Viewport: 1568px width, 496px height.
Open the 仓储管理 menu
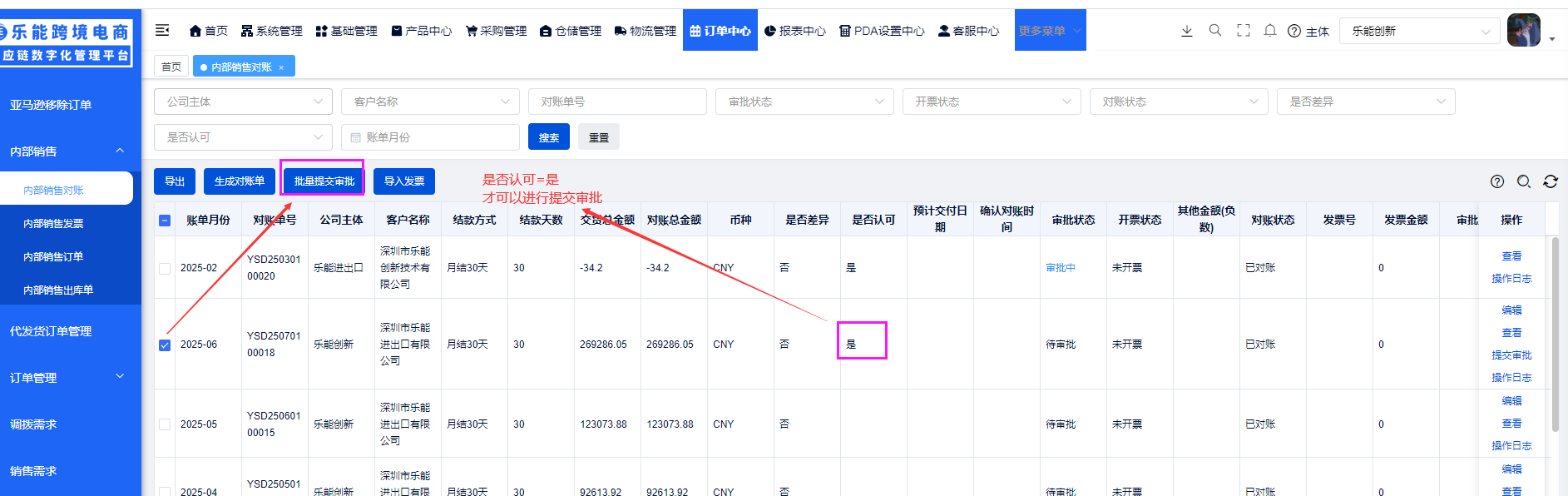(571, 31)
